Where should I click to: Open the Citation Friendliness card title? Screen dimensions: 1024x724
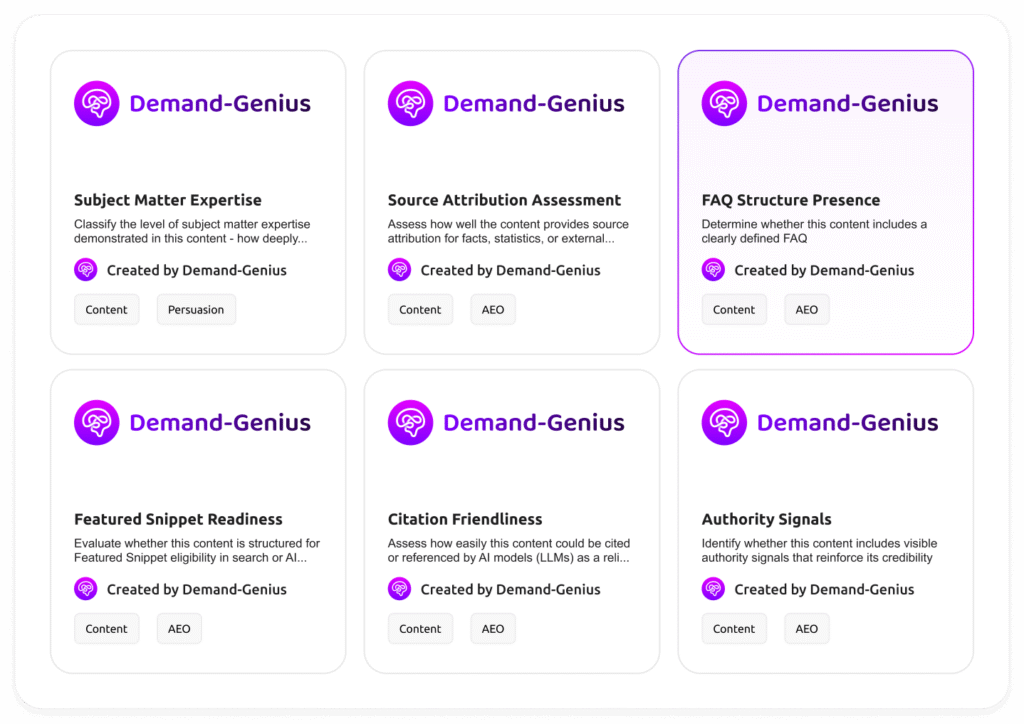coord(465,519)
